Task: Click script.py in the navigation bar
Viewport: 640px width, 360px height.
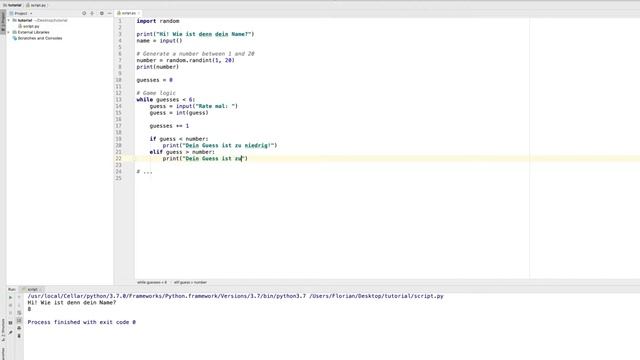Action: (36, 5)
